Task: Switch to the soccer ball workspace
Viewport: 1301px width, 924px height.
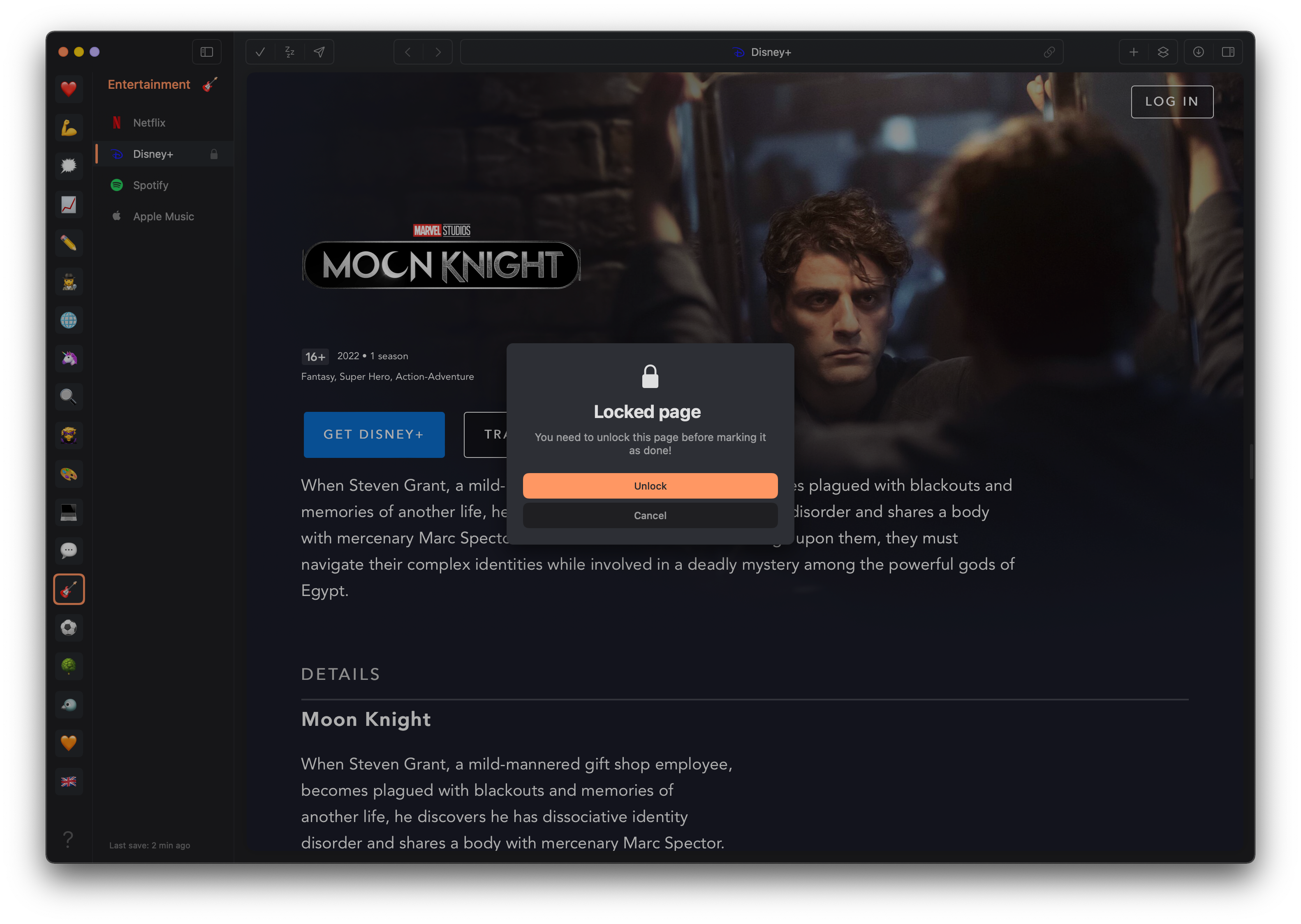Action: 69,628
